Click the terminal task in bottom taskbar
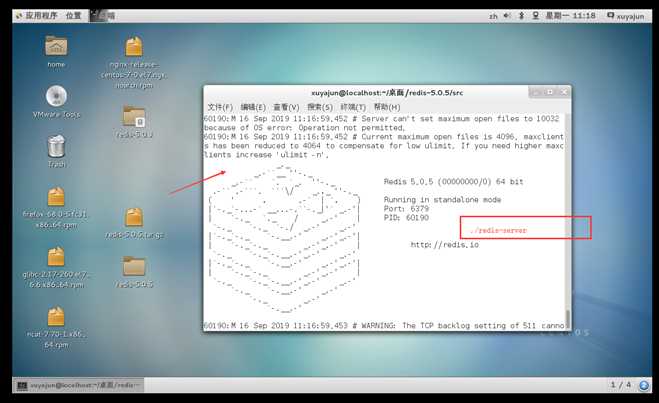Image resolution: width=659 pixels, height=403 pixels. click(79, 385)
